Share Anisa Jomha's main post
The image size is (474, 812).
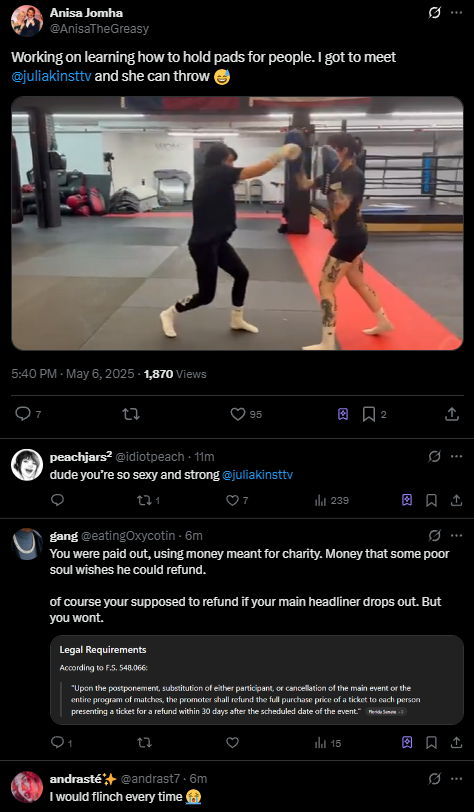click(452, 414)
